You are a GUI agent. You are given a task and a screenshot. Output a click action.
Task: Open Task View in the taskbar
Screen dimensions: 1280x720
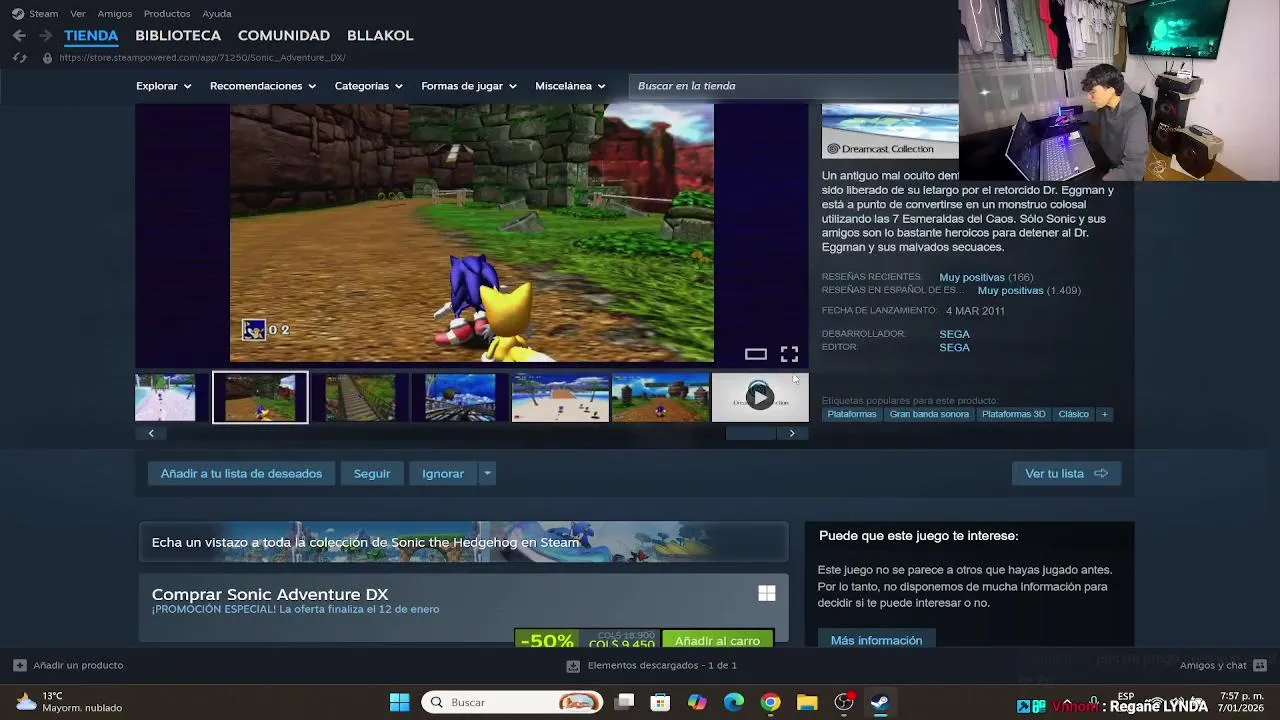pos(624,702)
